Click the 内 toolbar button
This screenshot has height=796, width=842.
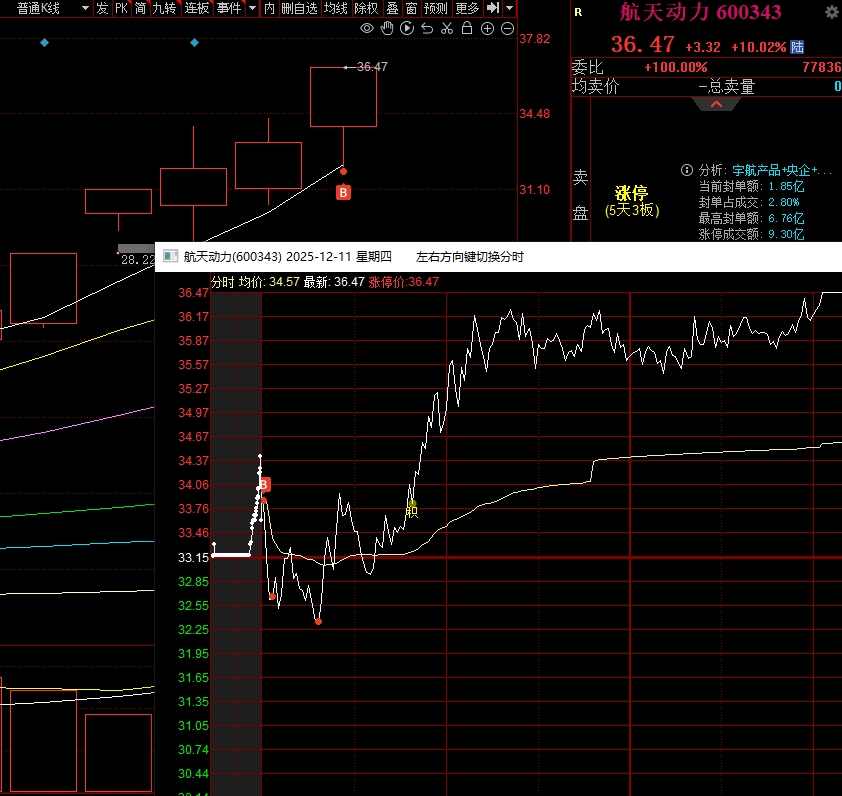[x=269, y=8]
